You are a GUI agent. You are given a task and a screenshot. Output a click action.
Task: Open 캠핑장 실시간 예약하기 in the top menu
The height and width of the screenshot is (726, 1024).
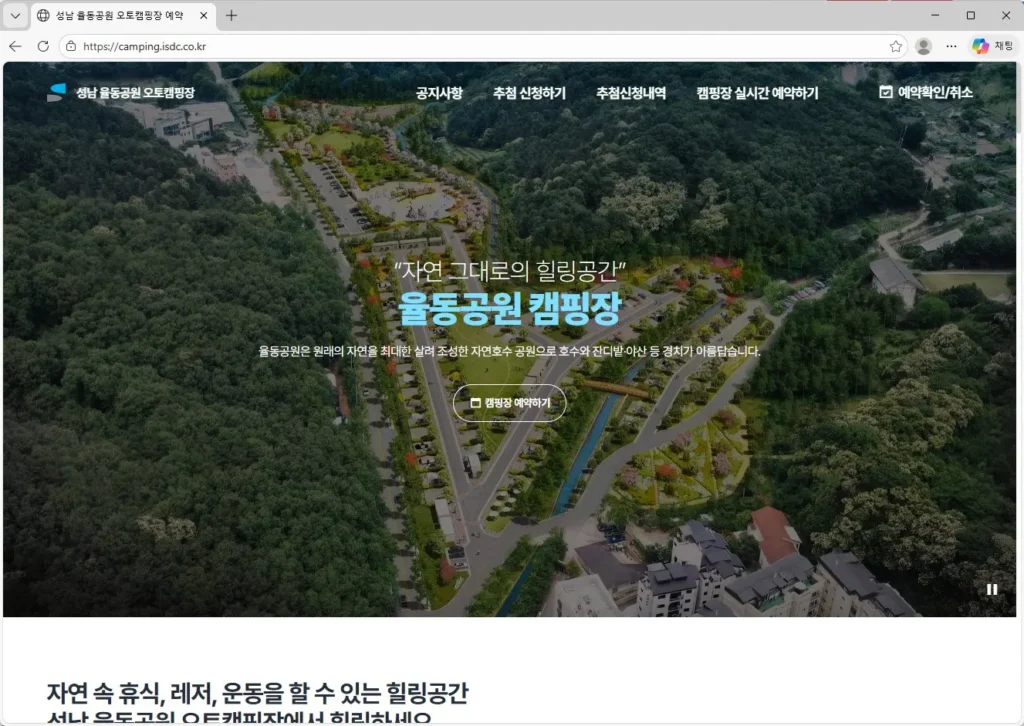(x=757, y=93)
